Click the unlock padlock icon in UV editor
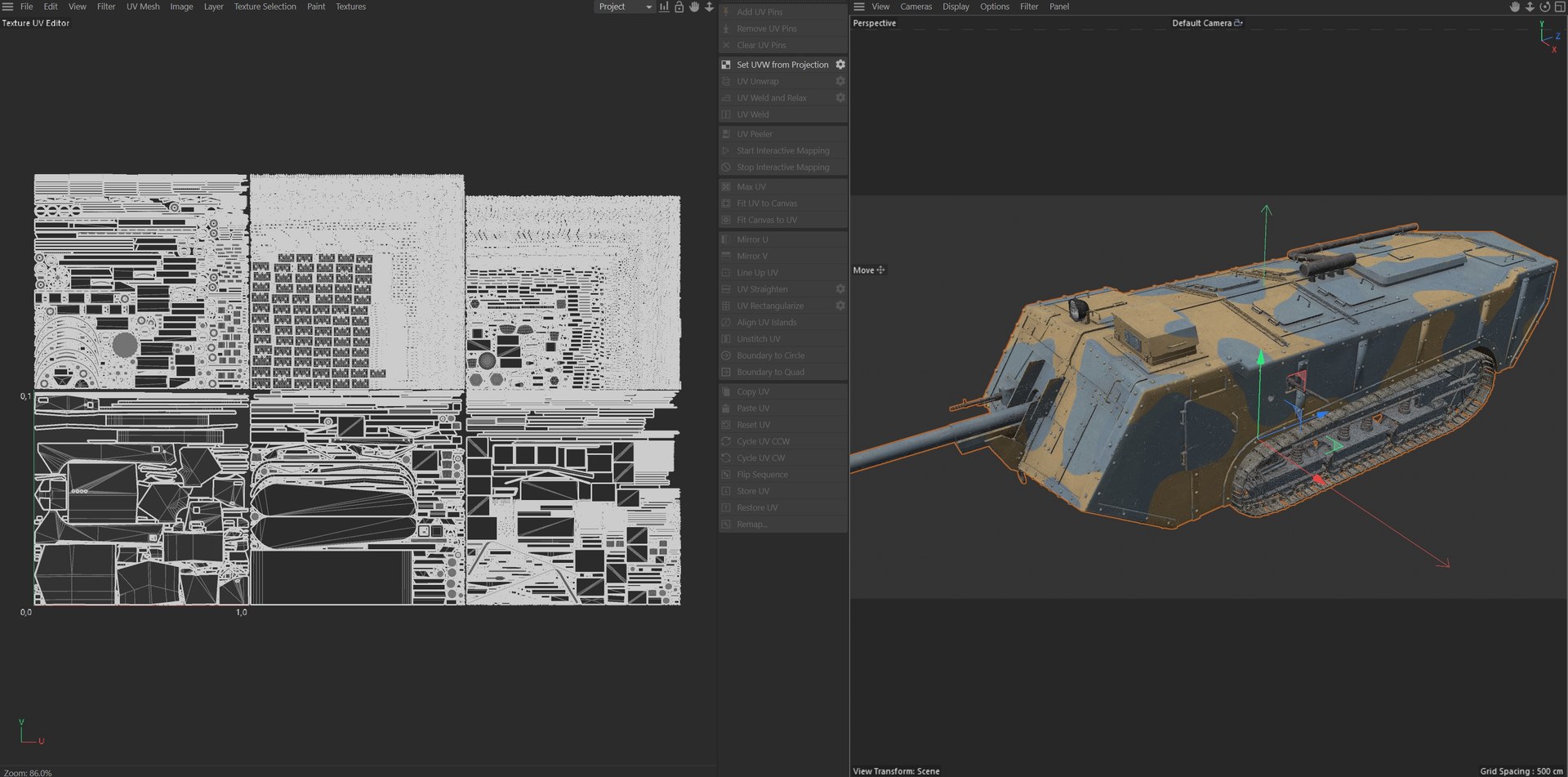Image resolution: width=1568 pixels, height=777 pixels. click(679, 7)
